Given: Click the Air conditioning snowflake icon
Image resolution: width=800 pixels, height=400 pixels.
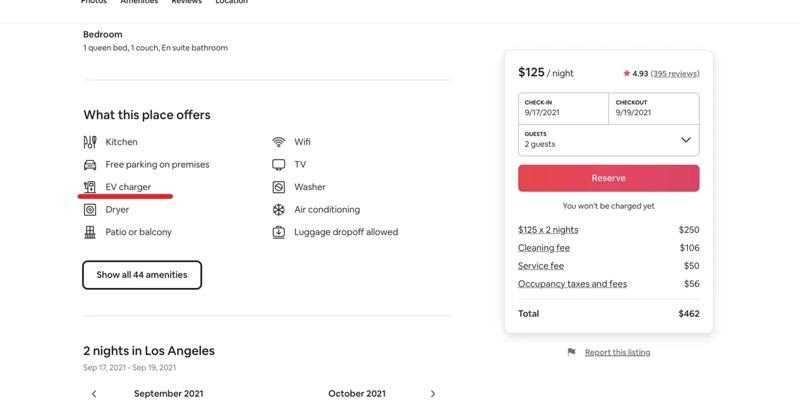Looking at the screenshot, I should point(279,210).
